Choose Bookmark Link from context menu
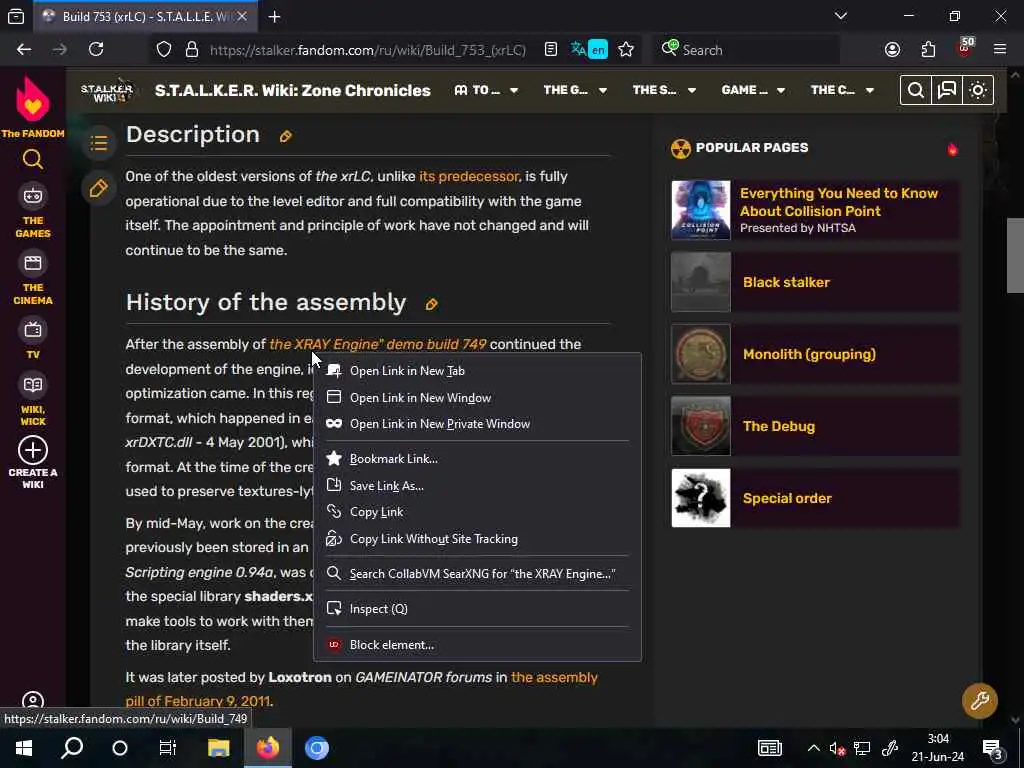The width and height of the screenshot is (1024, 768). coord(477,458)
